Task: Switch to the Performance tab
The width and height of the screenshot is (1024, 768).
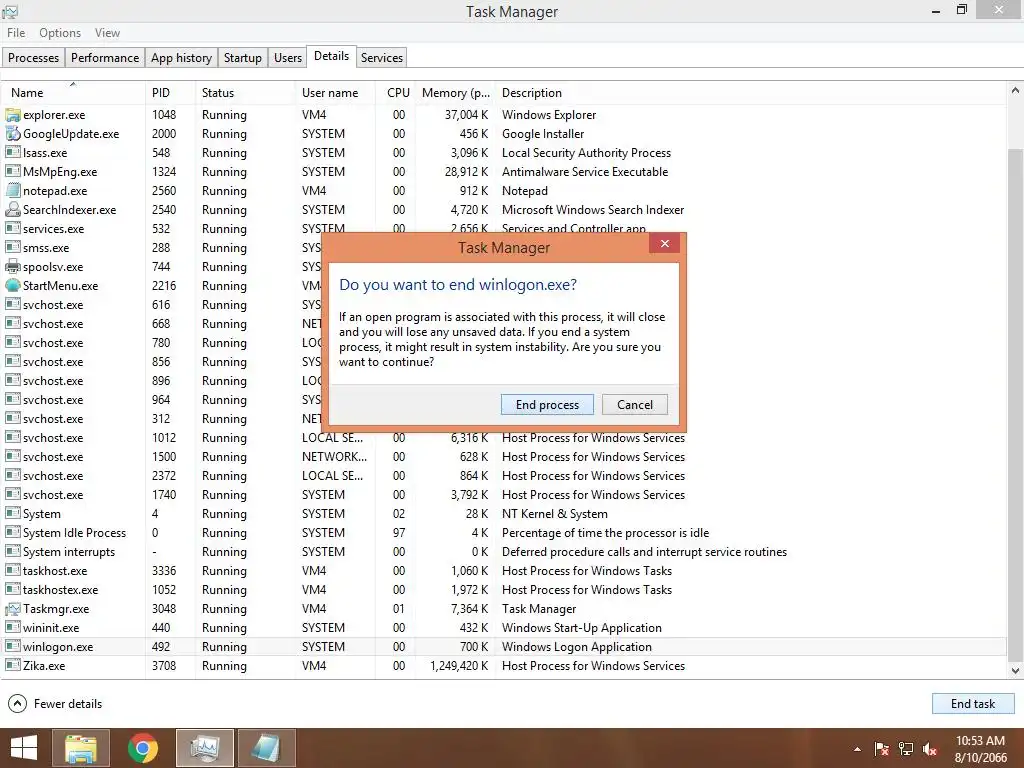Action: point(105,57)
